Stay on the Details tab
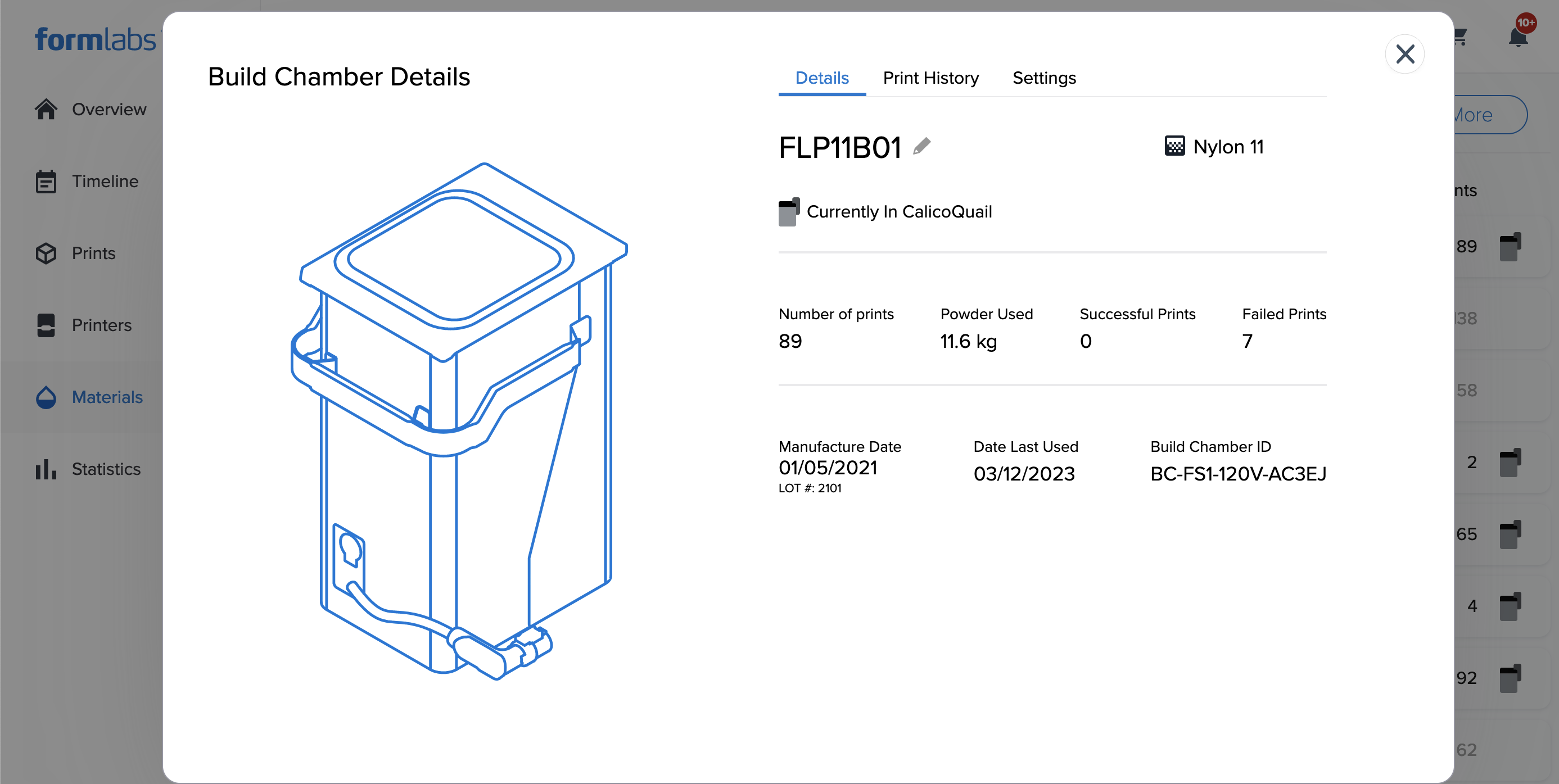The width and height of the screenshot is (1559, 784). tap(821, 78)
